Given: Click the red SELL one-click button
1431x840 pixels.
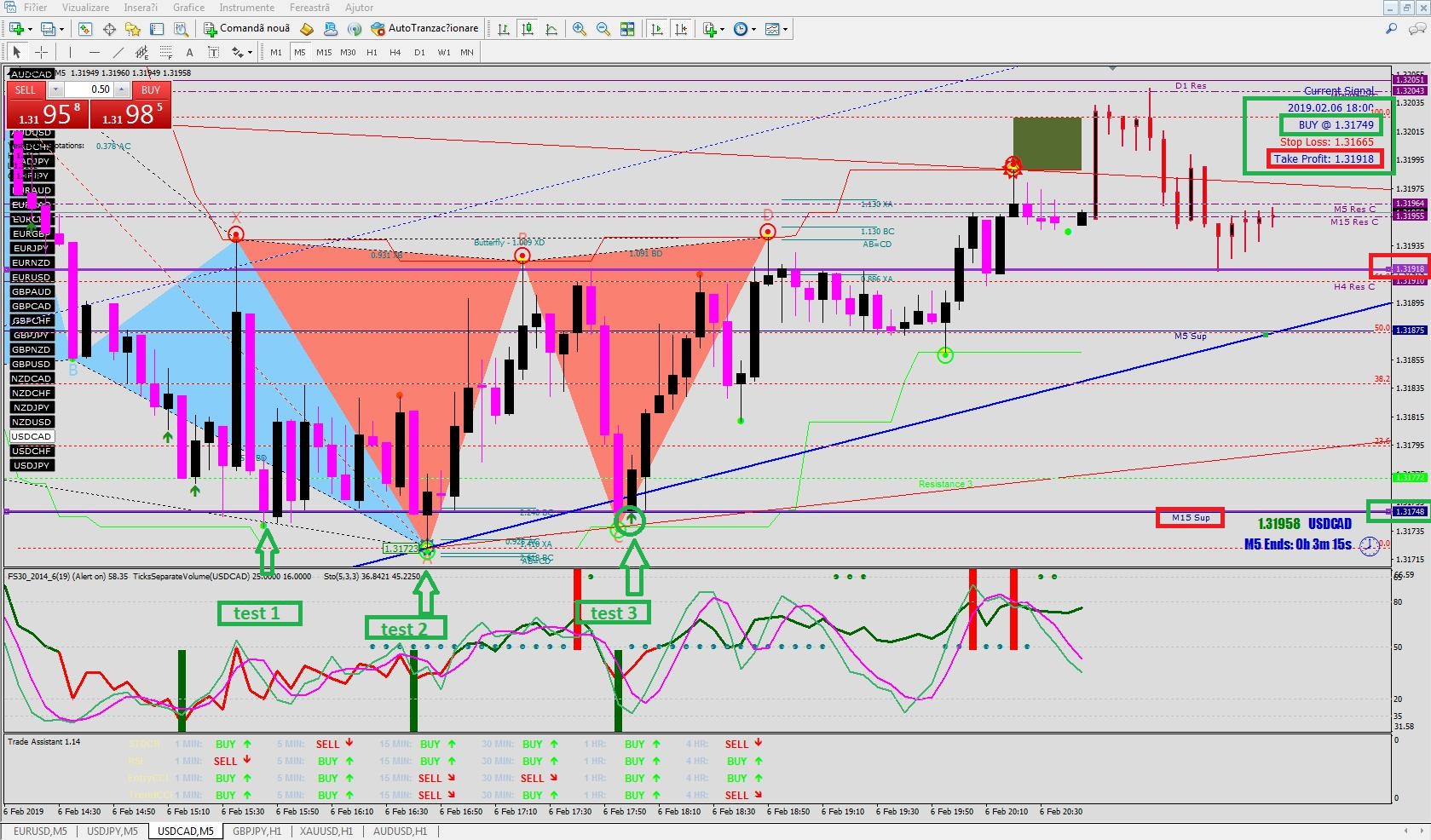Looking at the screenshot, I should [x=26, y=89].
